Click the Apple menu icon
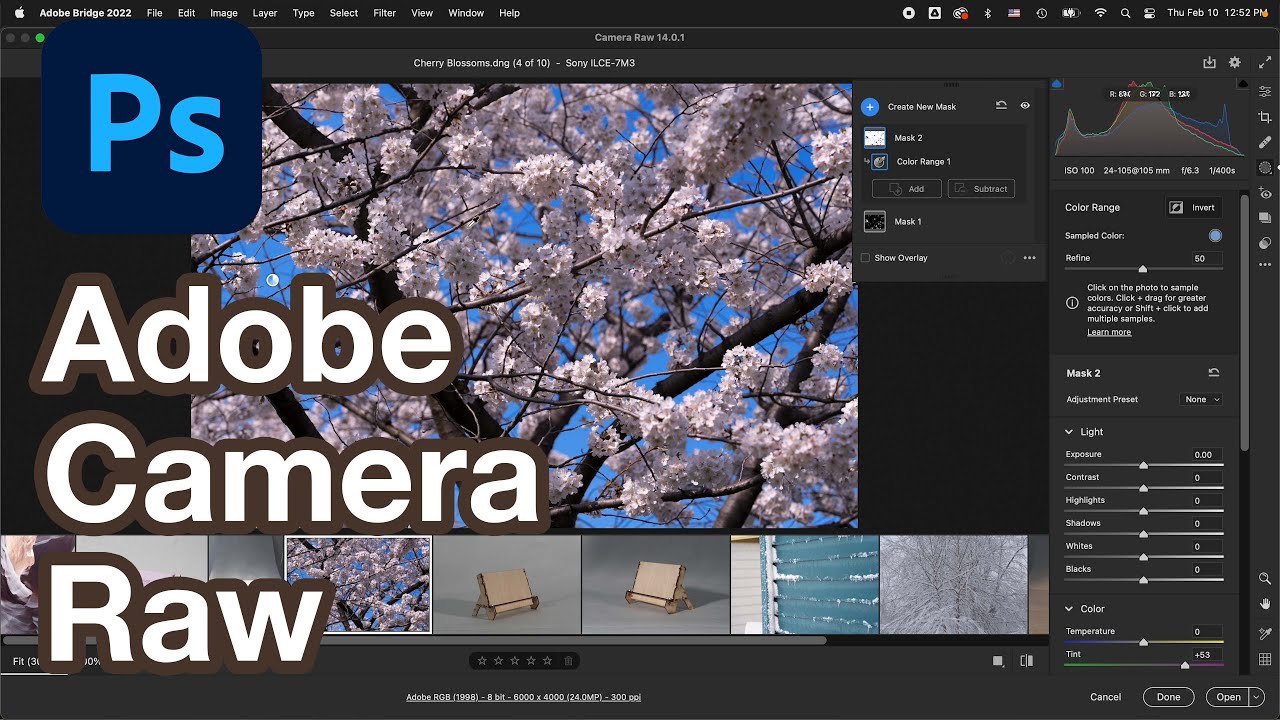Viewport: 1280px width, 720px height. point(19,13)
